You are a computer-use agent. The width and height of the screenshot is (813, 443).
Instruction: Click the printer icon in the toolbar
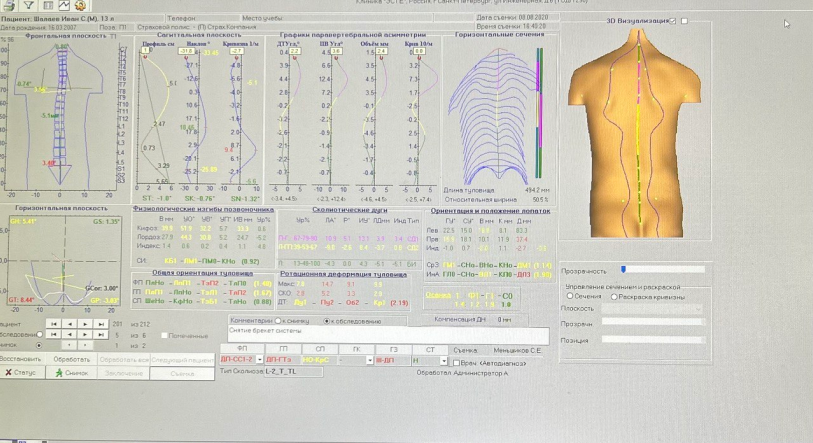point(8,5)
